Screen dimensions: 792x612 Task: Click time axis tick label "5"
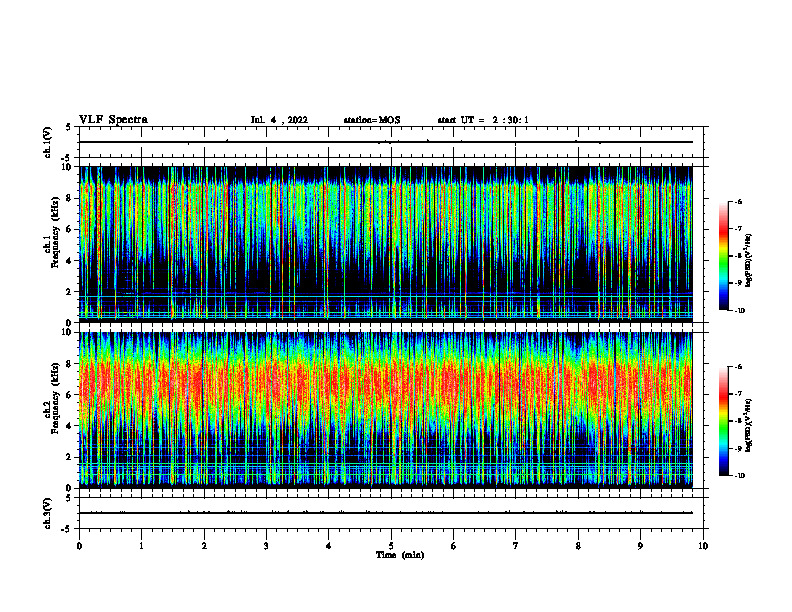(391, 546)
